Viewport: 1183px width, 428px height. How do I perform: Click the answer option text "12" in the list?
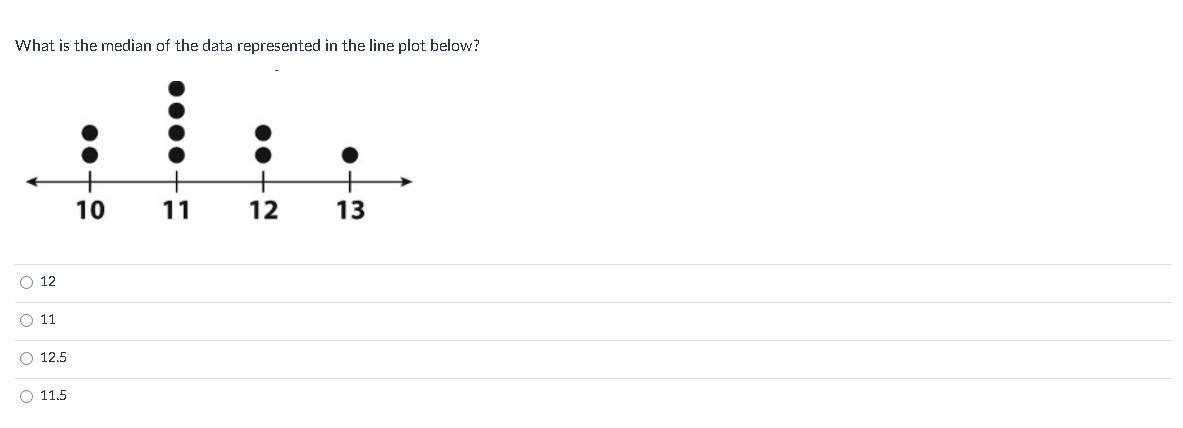coord(48,282)
